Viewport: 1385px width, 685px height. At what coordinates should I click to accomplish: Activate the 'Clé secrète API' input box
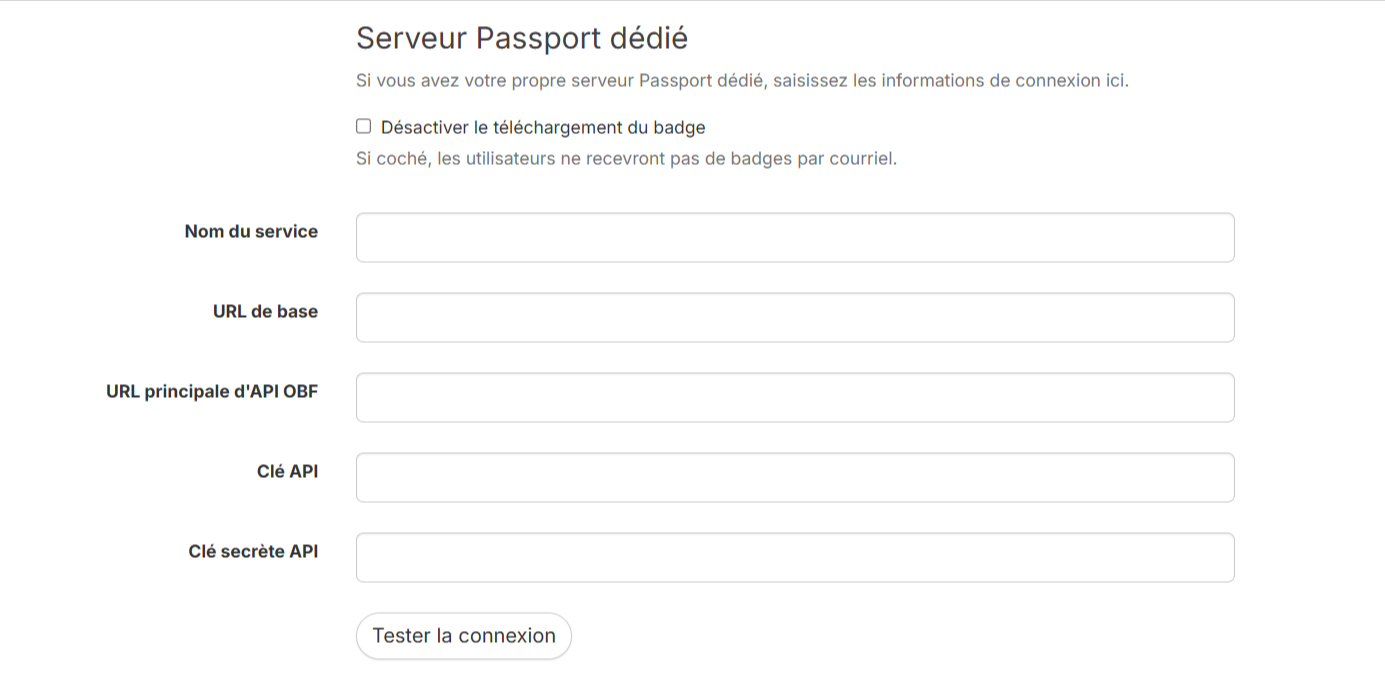point(795,558)
